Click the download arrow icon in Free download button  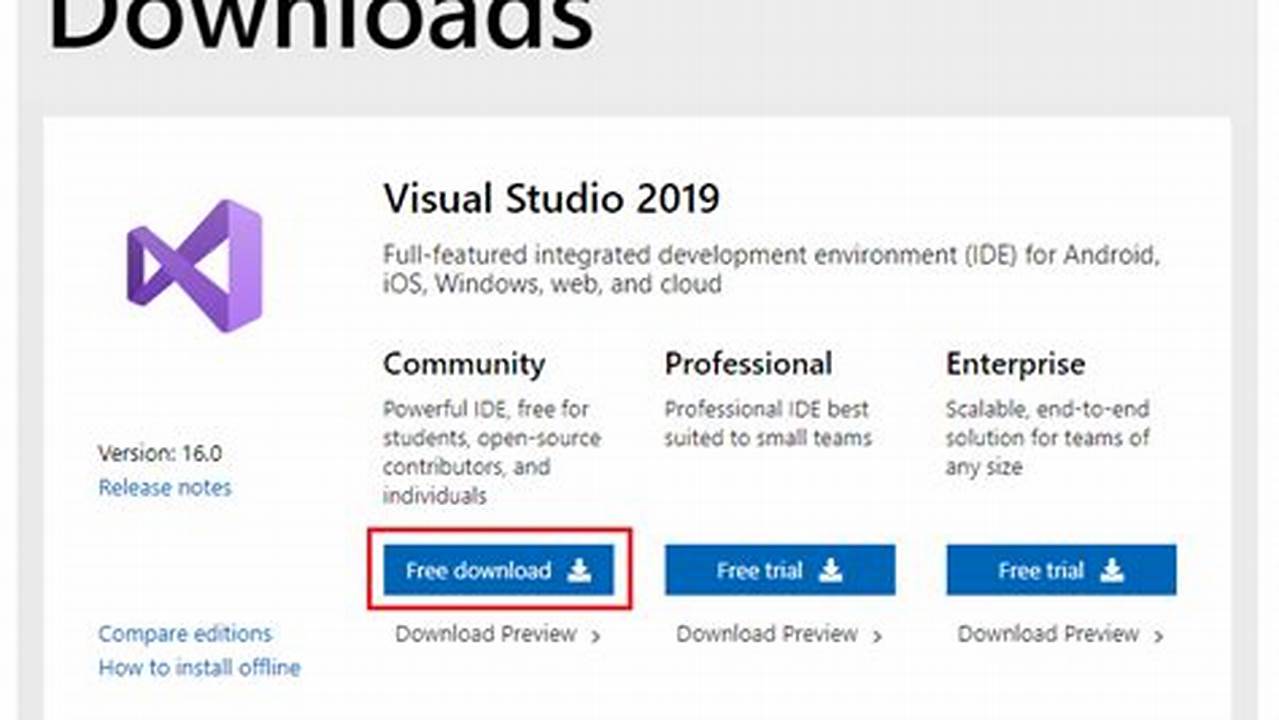coord(578,570)
